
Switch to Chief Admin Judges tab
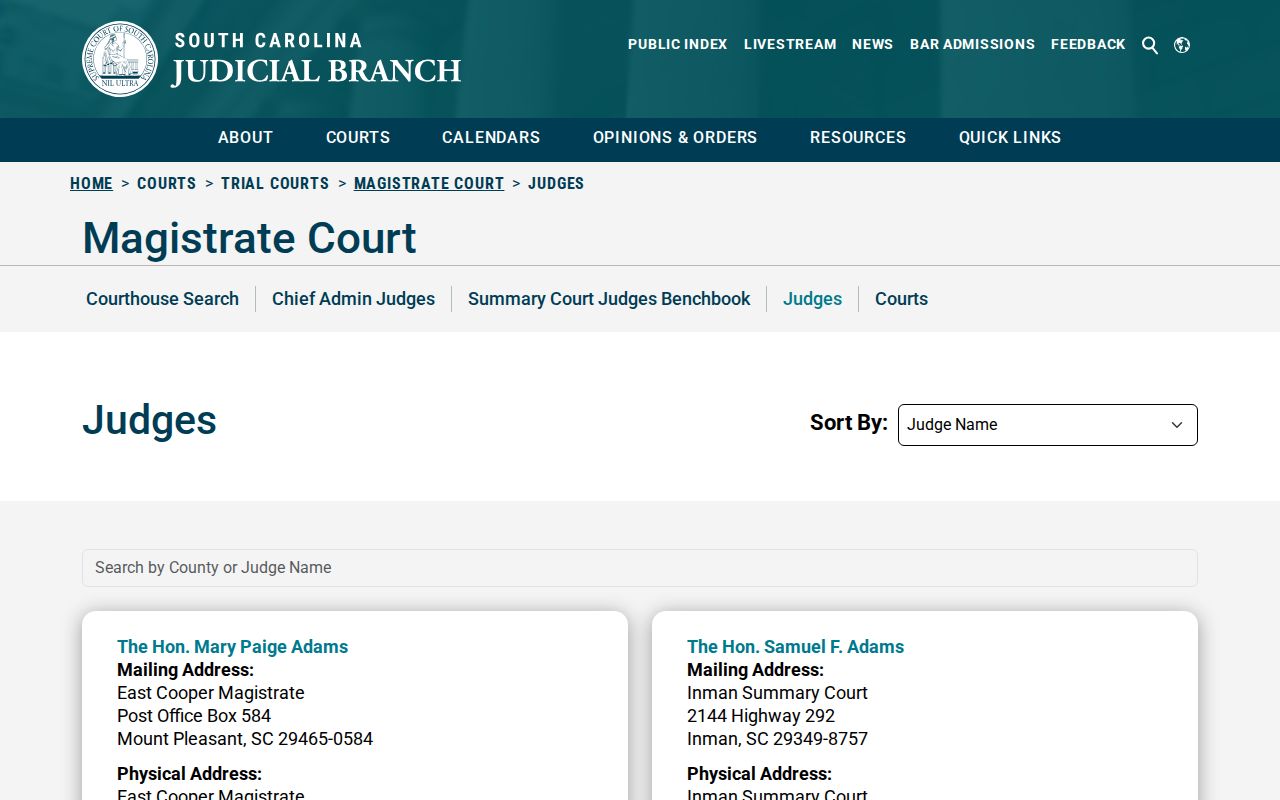click(353, 299)
